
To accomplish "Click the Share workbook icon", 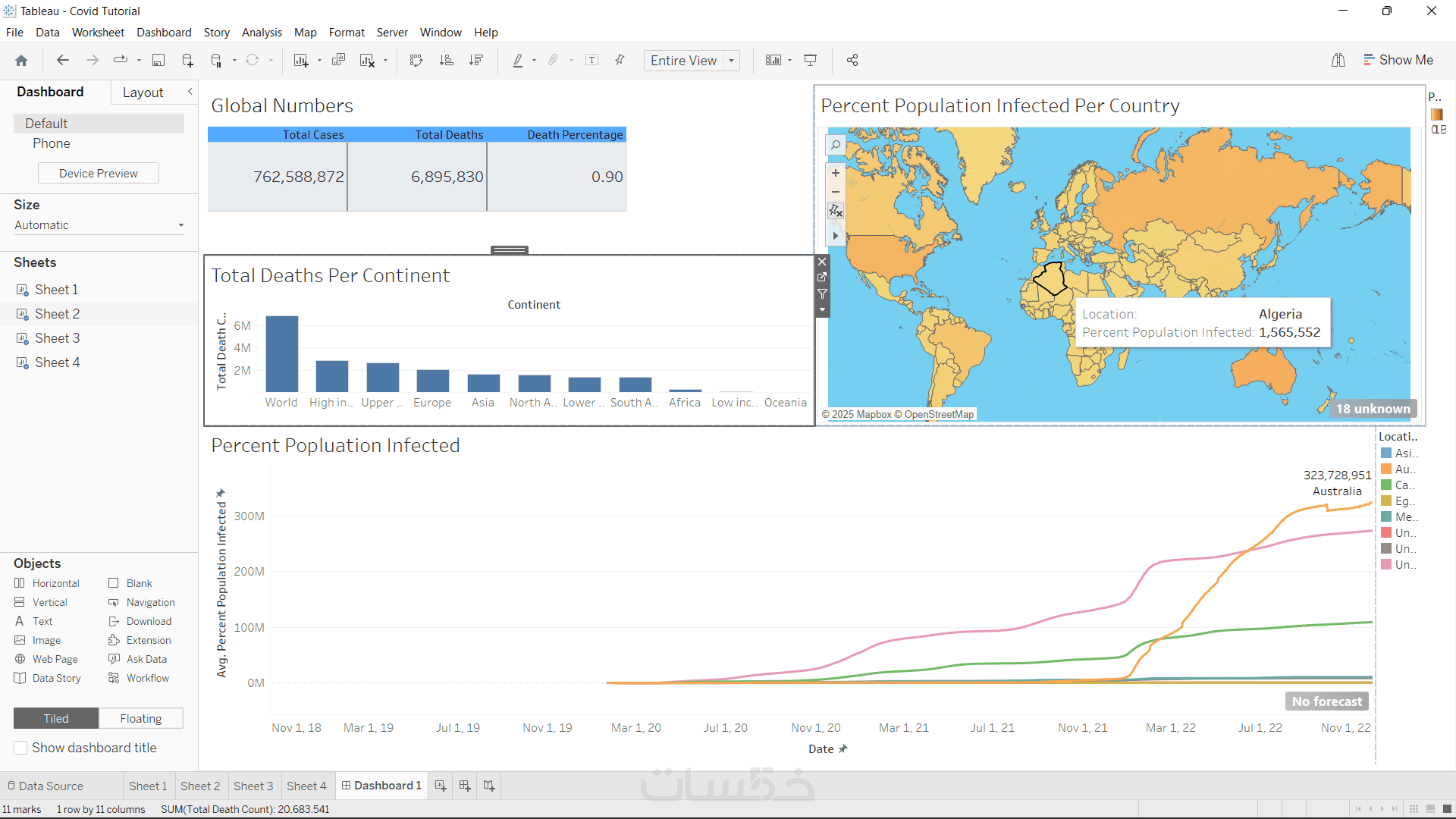I will point(852,61).
